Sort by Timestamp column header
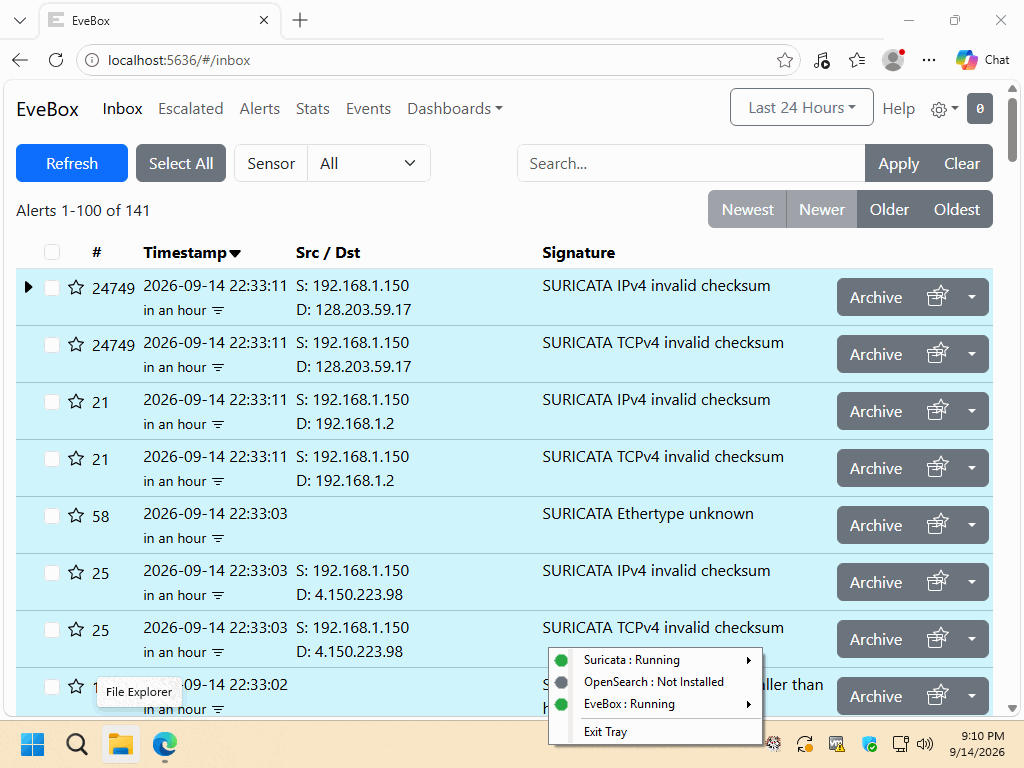The height and width of the screenshot is (768, 1024). click(192, 253)
